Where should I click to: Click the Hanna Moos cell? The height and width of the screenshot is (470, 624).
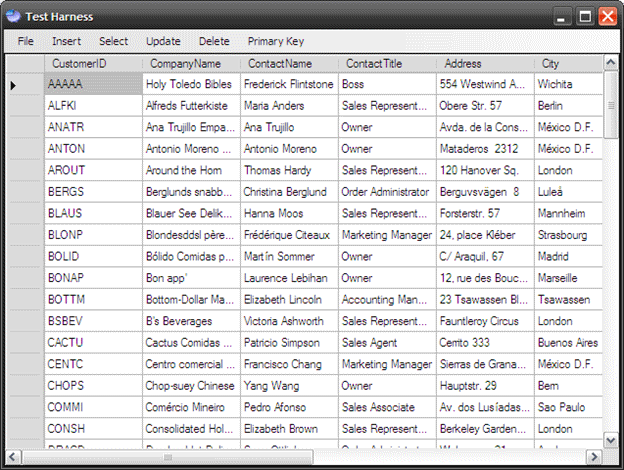pyautogui.click(x=289, y=213)
